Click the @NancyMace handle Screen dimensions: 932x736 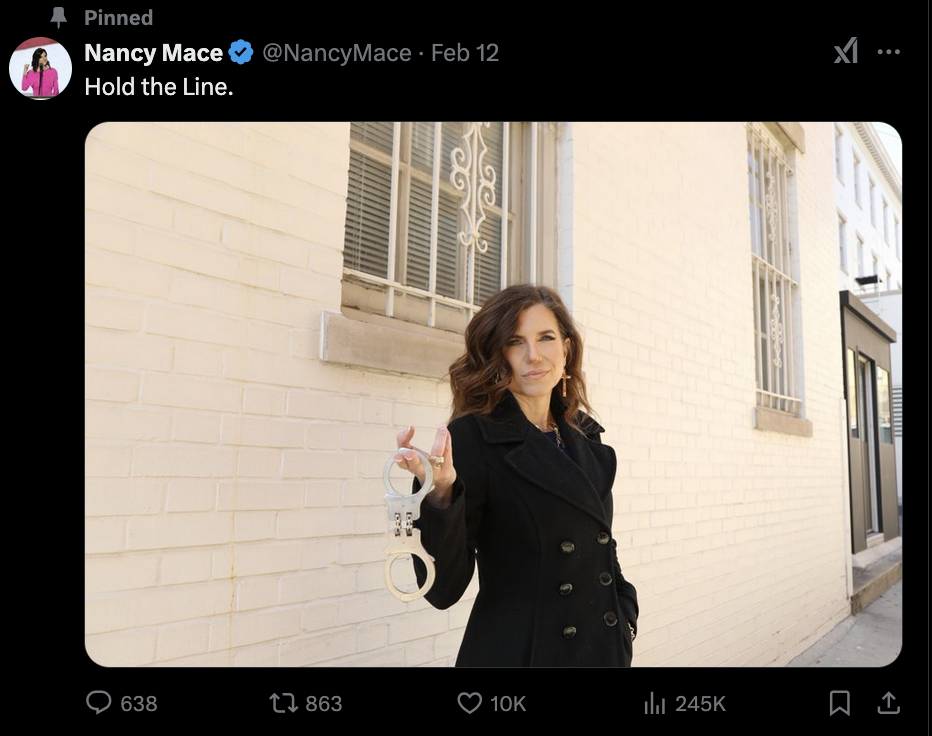[336, 52]
